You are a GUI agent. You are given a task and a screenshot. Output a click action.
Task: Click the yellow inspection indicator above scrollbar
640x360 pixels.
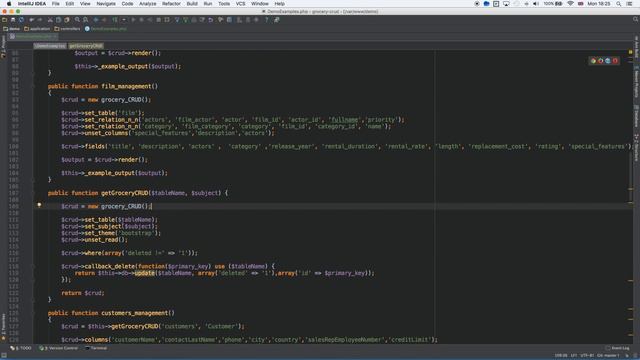630,52
